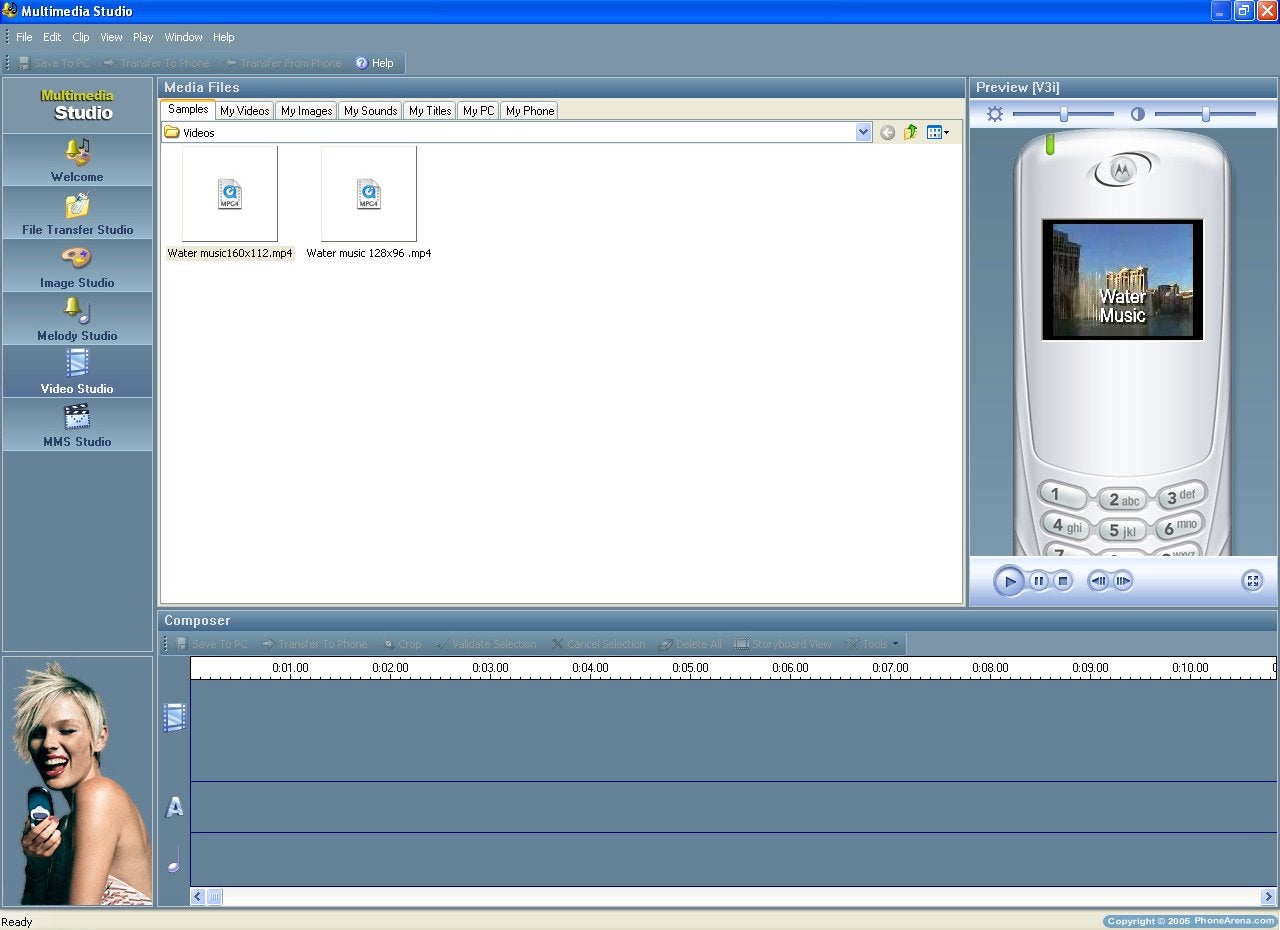Click the 0:01.00 timeline ruler mark
1280x930 pixels.
click(290, 667)
